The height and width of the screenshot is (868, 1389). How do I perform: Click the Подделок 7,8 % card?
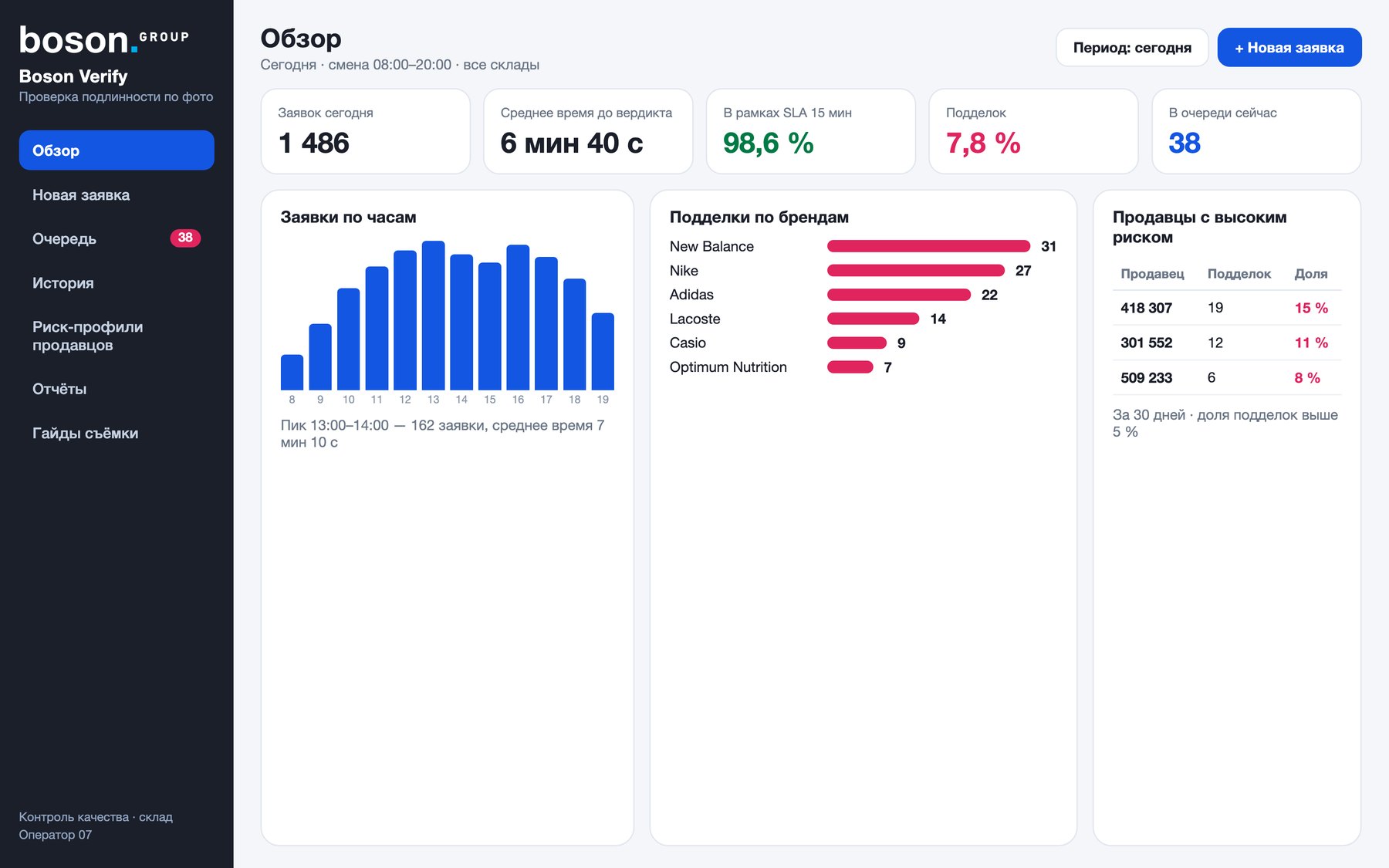pos(1033,131)
